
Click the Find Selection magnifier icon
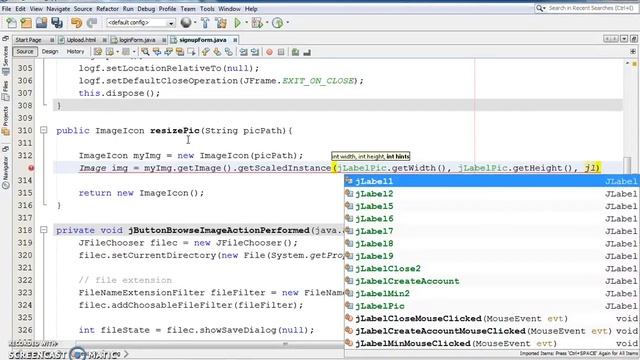145,52
